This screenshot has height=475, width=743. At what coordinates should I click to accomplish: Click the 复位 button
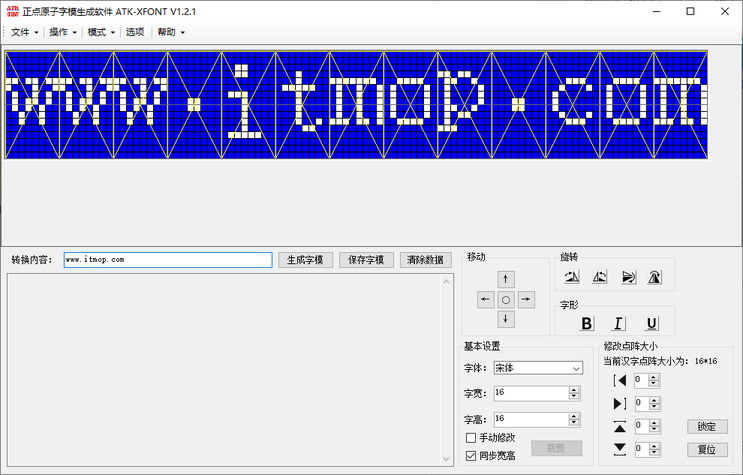(707, 449)
